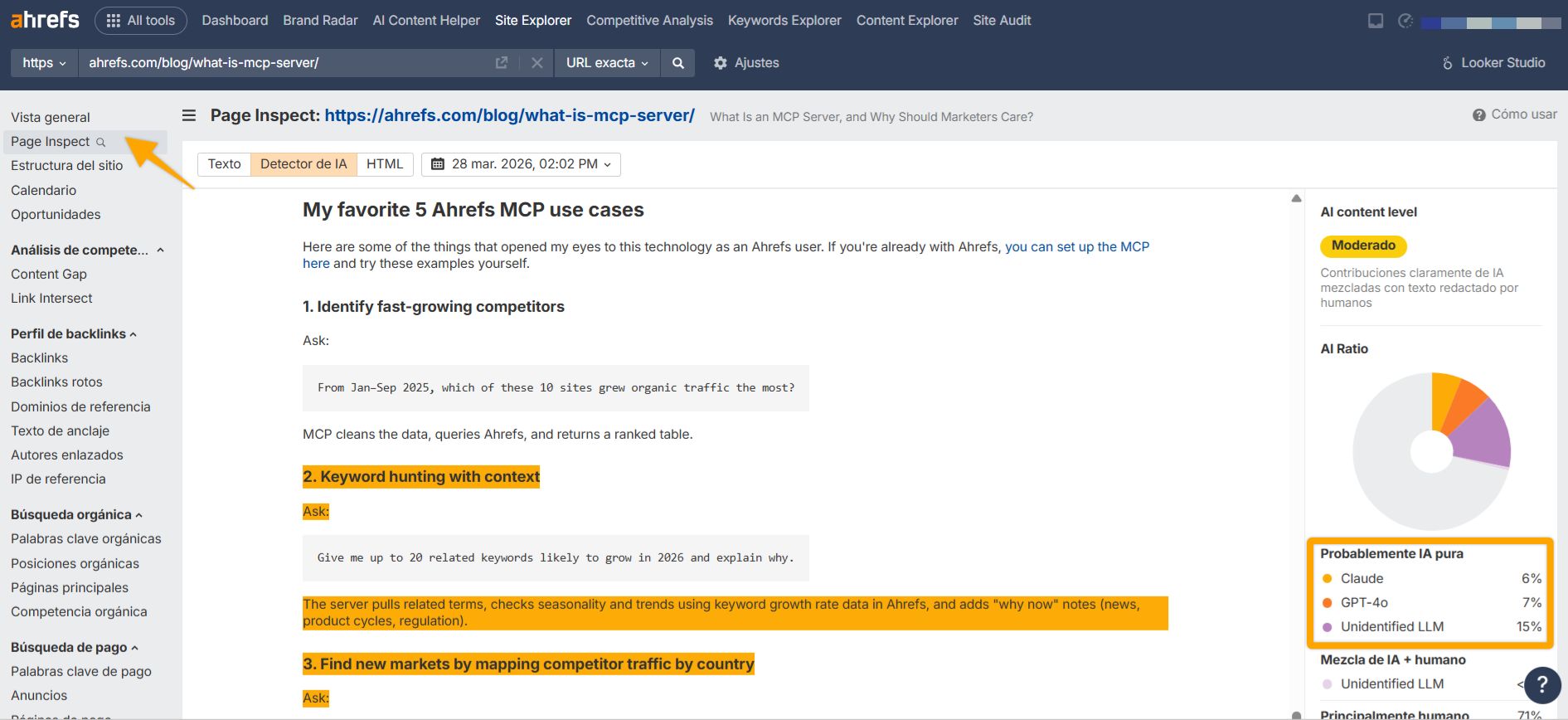The height and width of the screenshot is (720, 1568).
Task: Open Texto de anclaje
Action: pos(60,431)
